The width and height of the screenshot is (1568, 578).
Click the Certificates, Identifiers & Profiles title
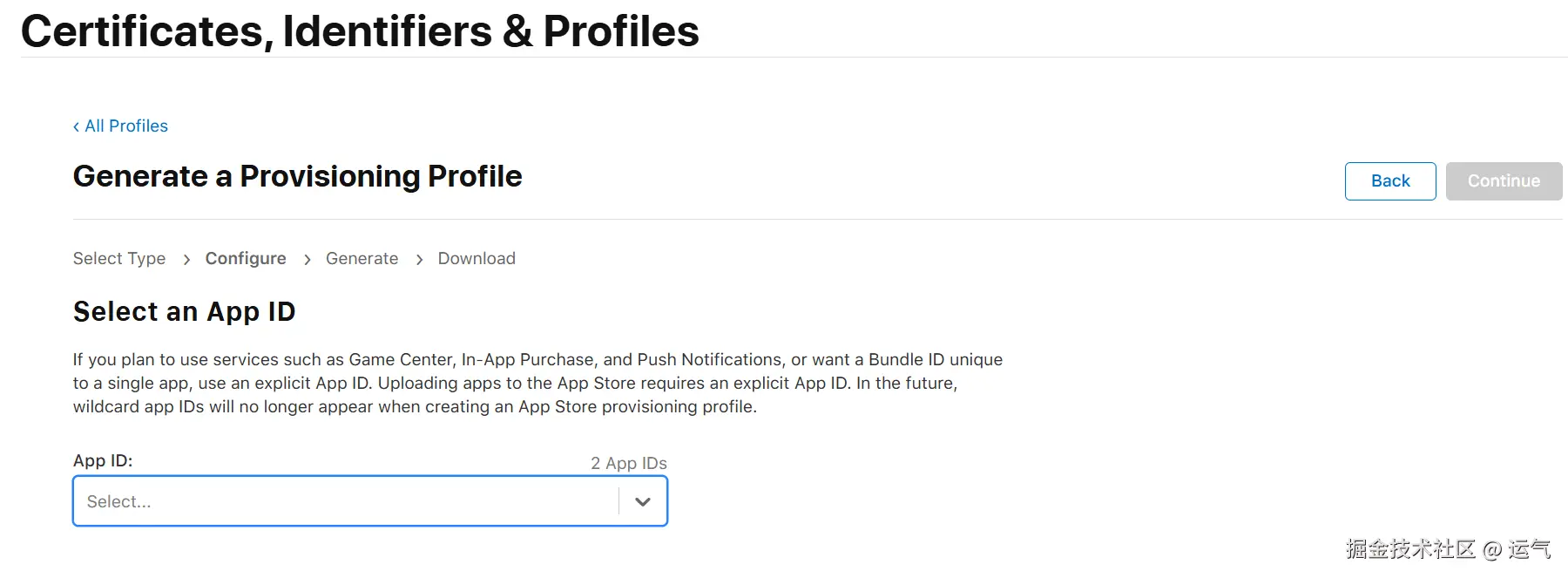[x=360, y=31]
